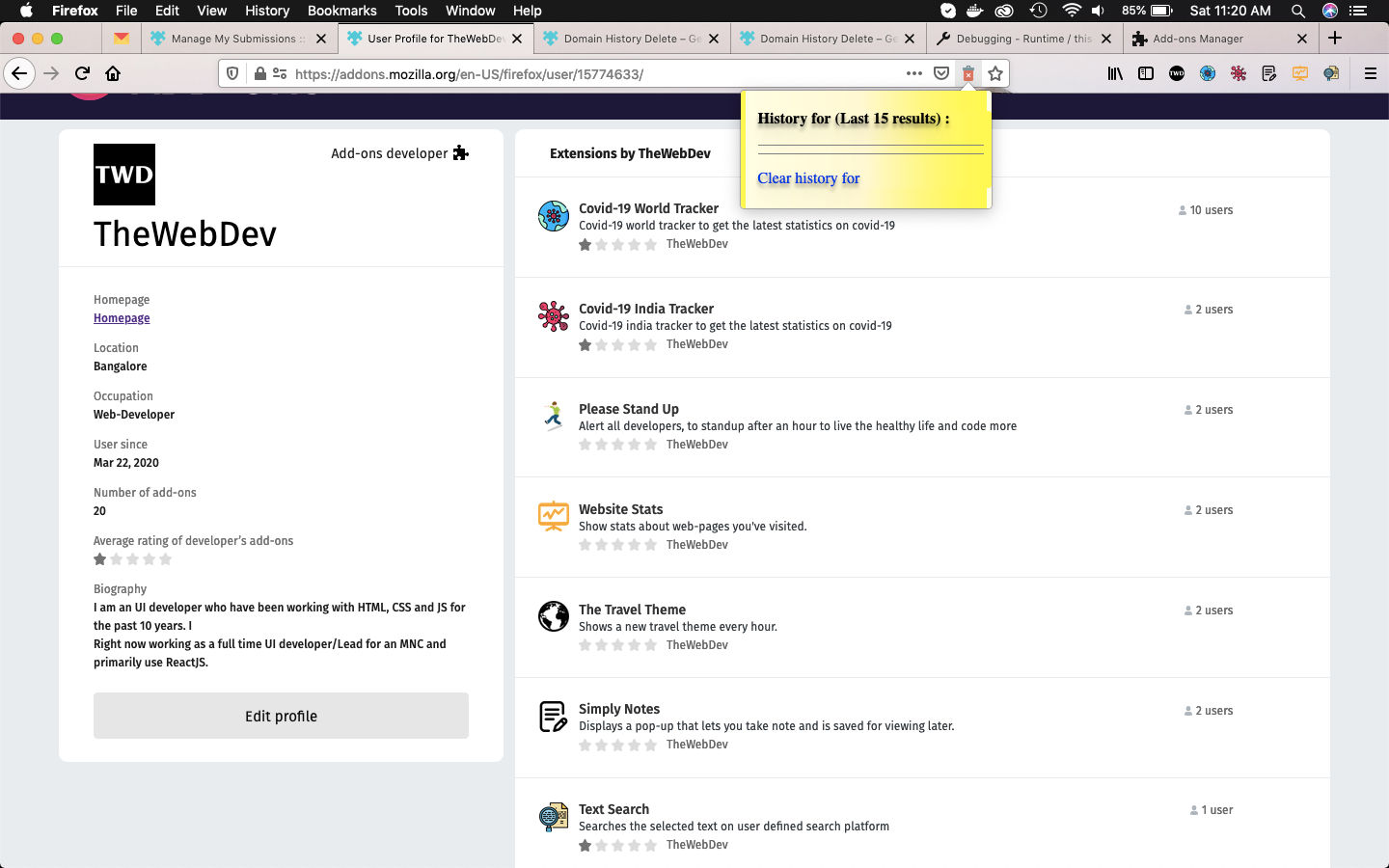
Task: Open the Covid-19 World Tracker toolbar icon
Action: (1208, 73)
